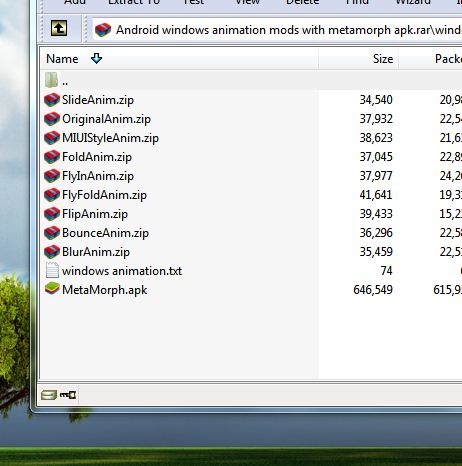The image size is (462, 466).
Task: Click the OriginalAnim.zip file name
Action: point(106,119)
